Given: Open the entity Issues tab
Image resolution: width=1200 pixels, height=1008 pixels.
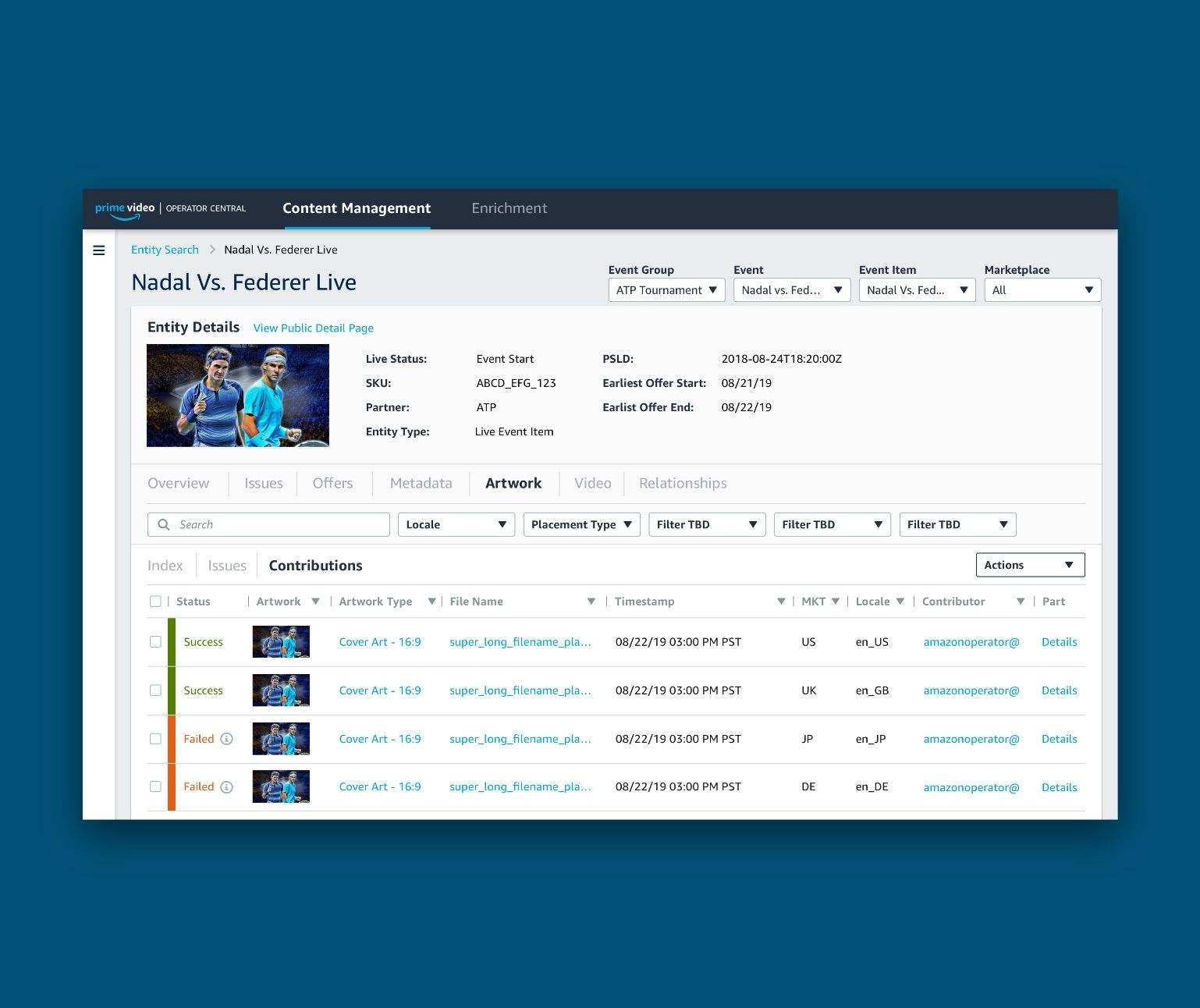Looking at the screenshot, I should click(264, 483).
